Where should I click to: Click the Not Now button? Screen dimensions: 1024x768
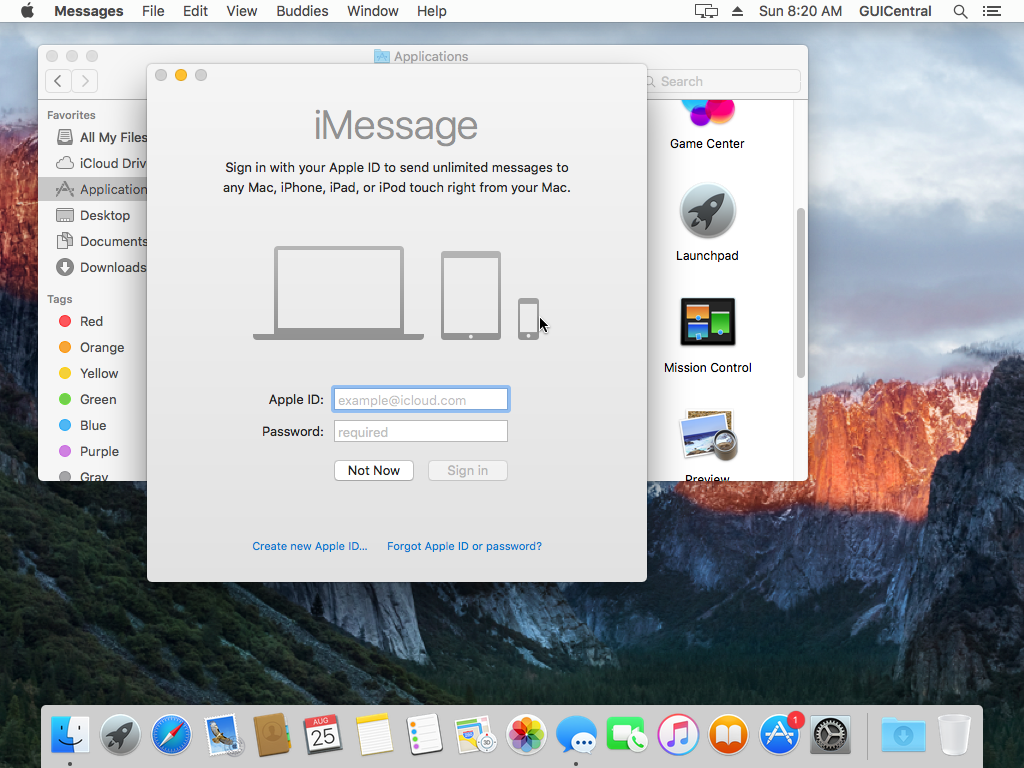(x=374, y=470)
